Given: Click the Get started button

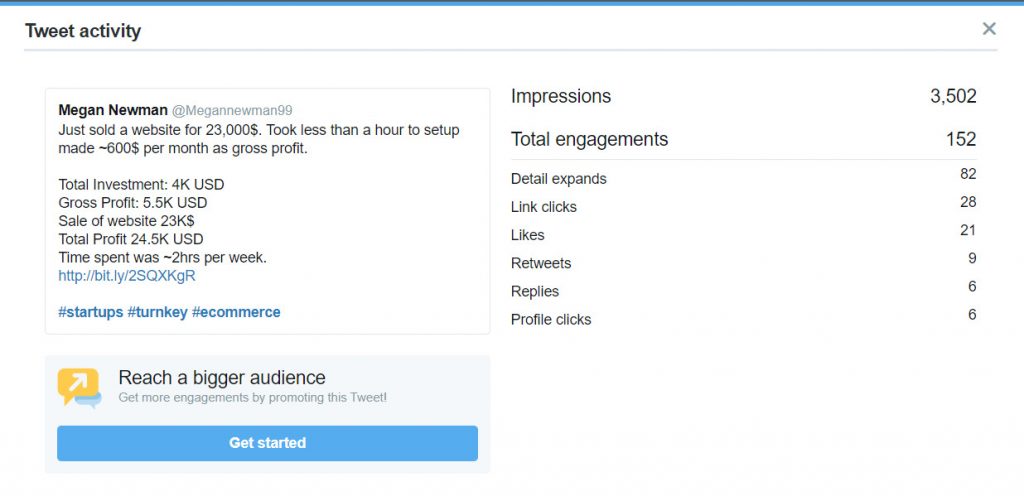Looking at the screenshot, I should (x=267, y=443).
